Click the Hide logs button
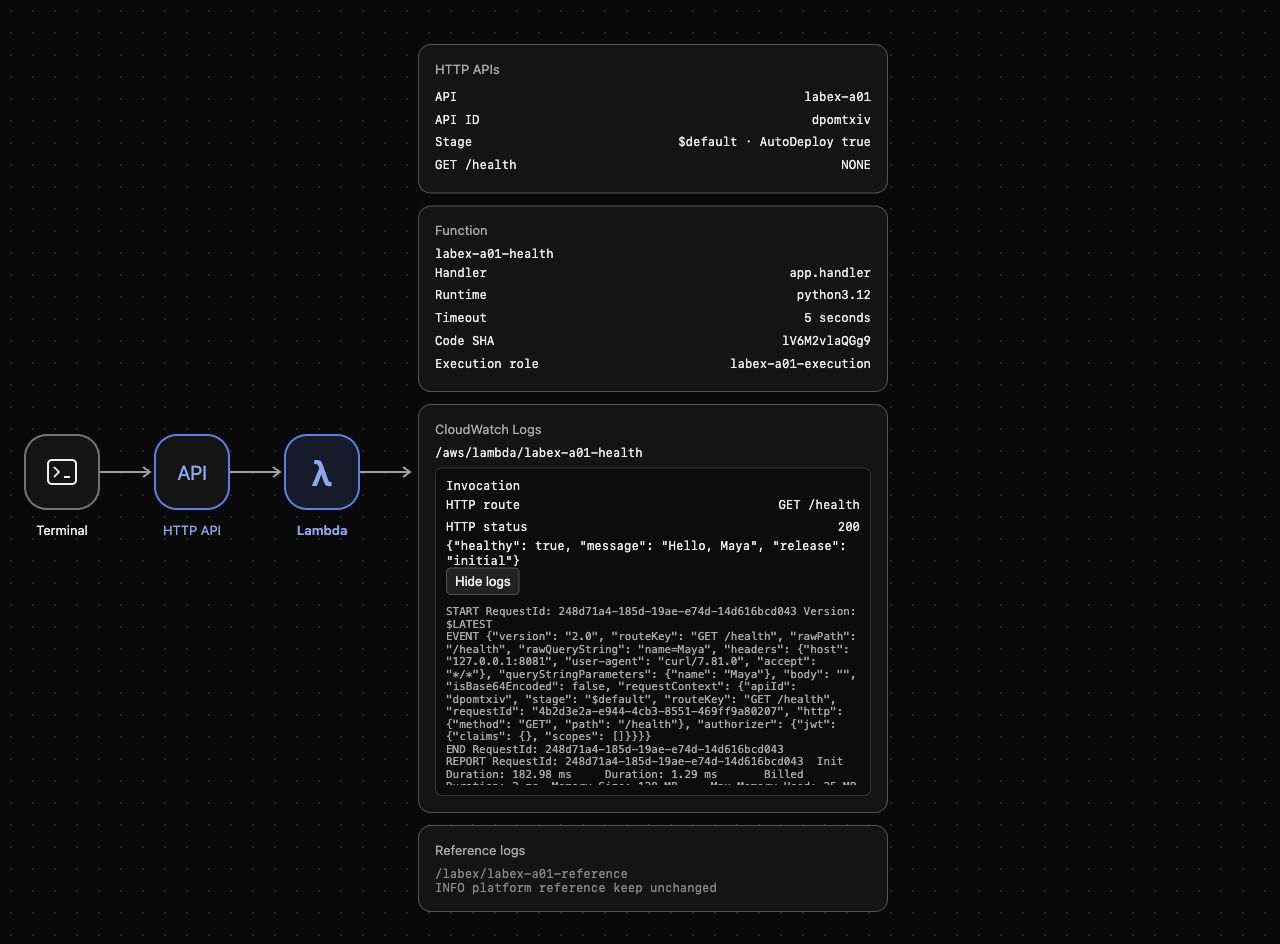Image resolution: width=1280 pixels, height=944 pixels. pyautogui.click(x=483, y=582)
